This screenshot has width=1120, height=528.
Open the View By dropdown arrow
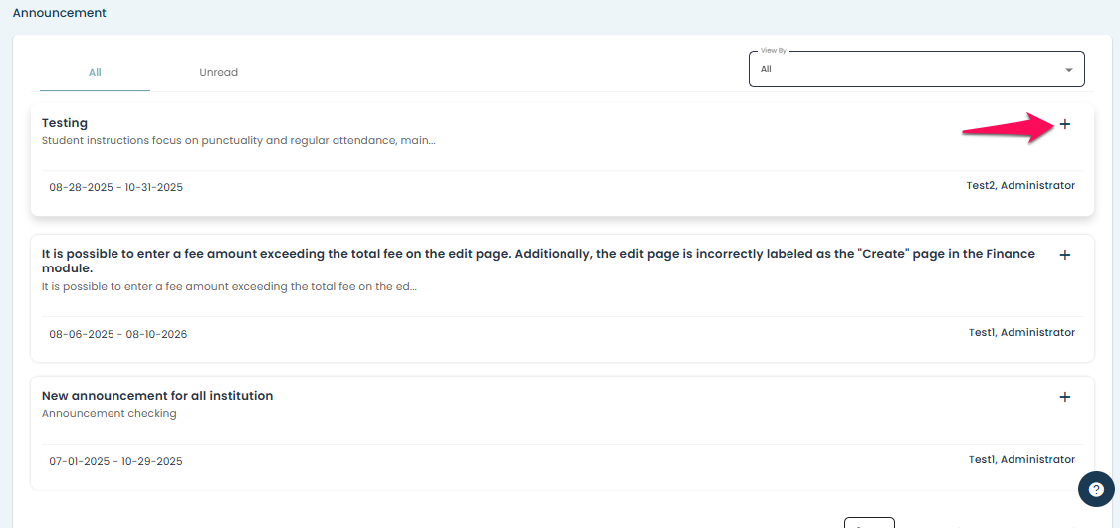pyautogui.click(x=1068, y=70)
